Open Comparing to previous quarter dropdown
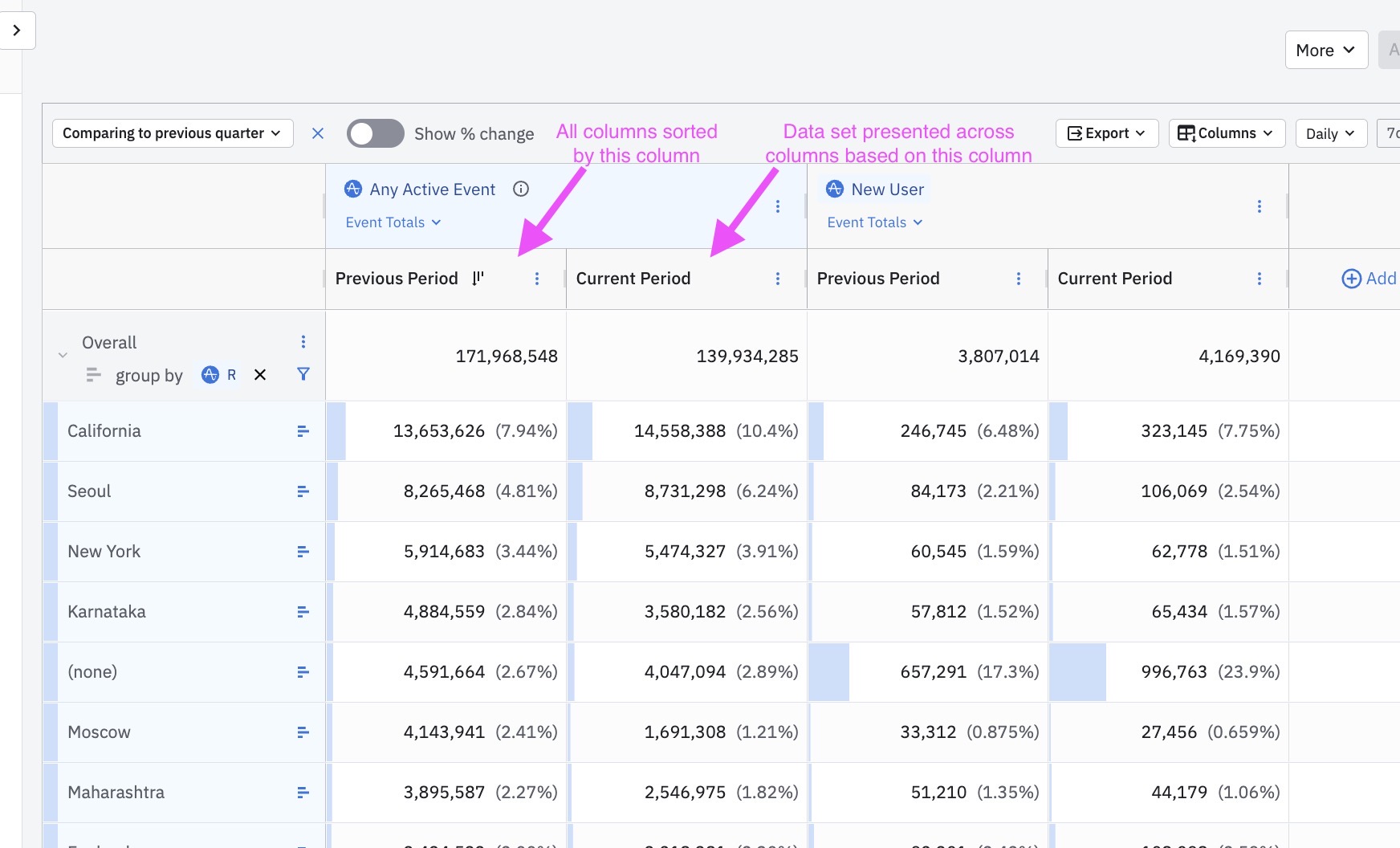 [172, 133]
